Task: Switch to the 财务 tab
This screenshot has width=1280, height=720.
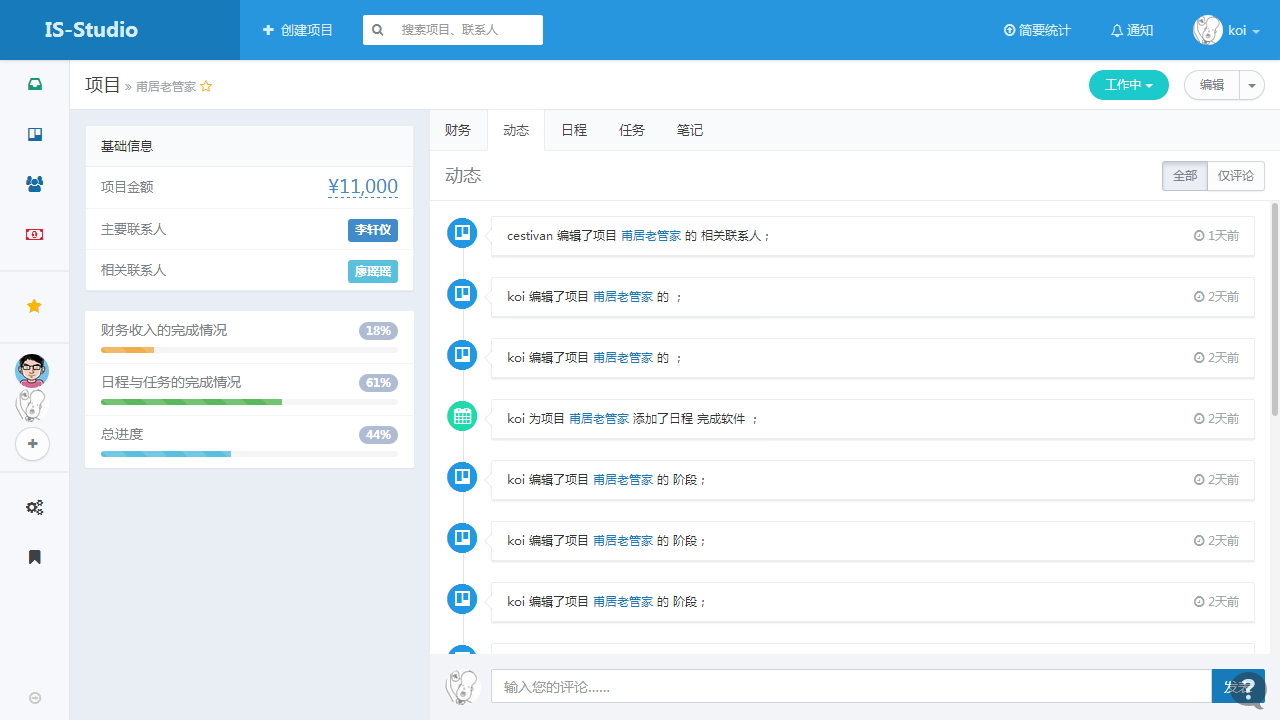Action: (x=458, y=130)
